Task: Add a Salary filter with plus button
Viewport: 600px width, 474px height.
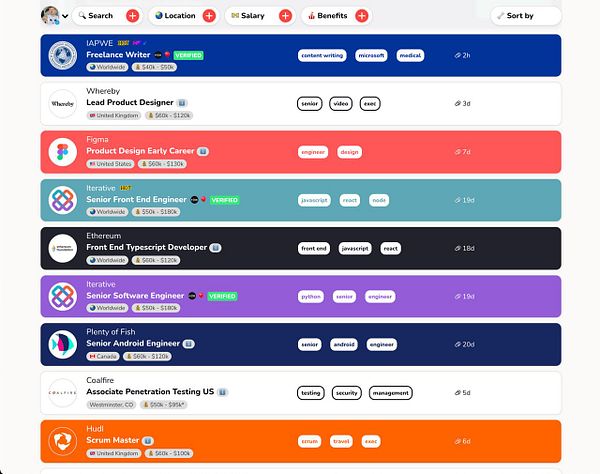Action: [x=285, y=16]
